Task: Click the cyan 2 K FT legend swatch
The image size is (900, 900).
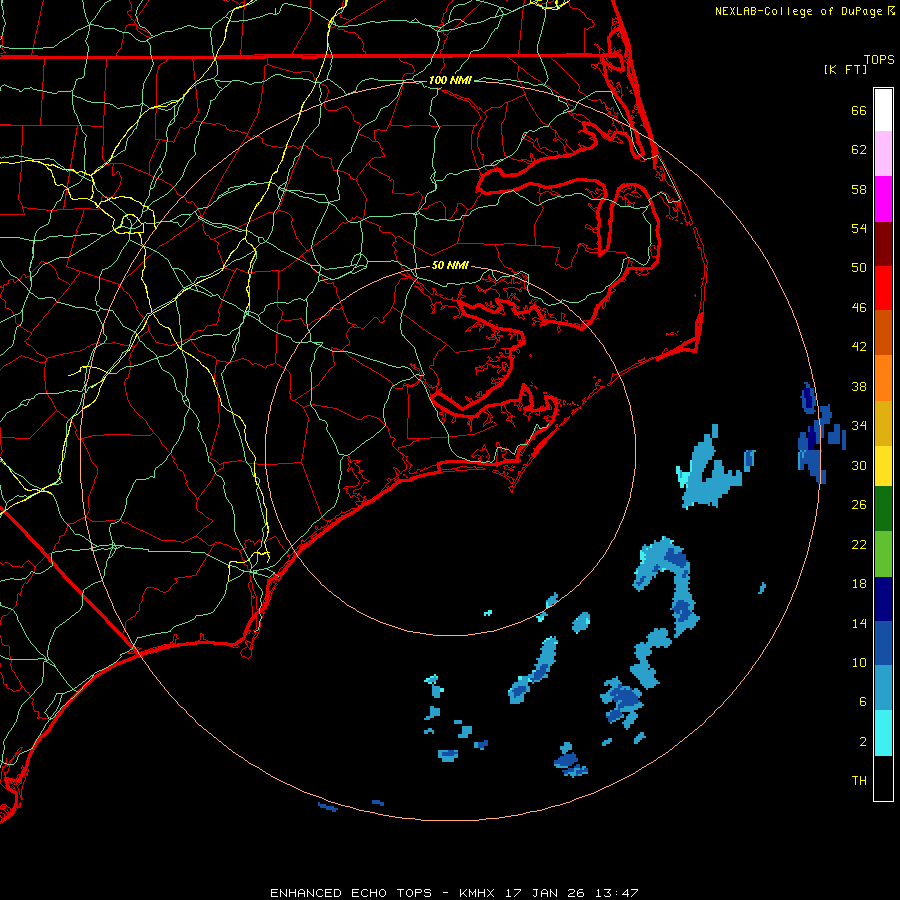Action: coord(883,733)
